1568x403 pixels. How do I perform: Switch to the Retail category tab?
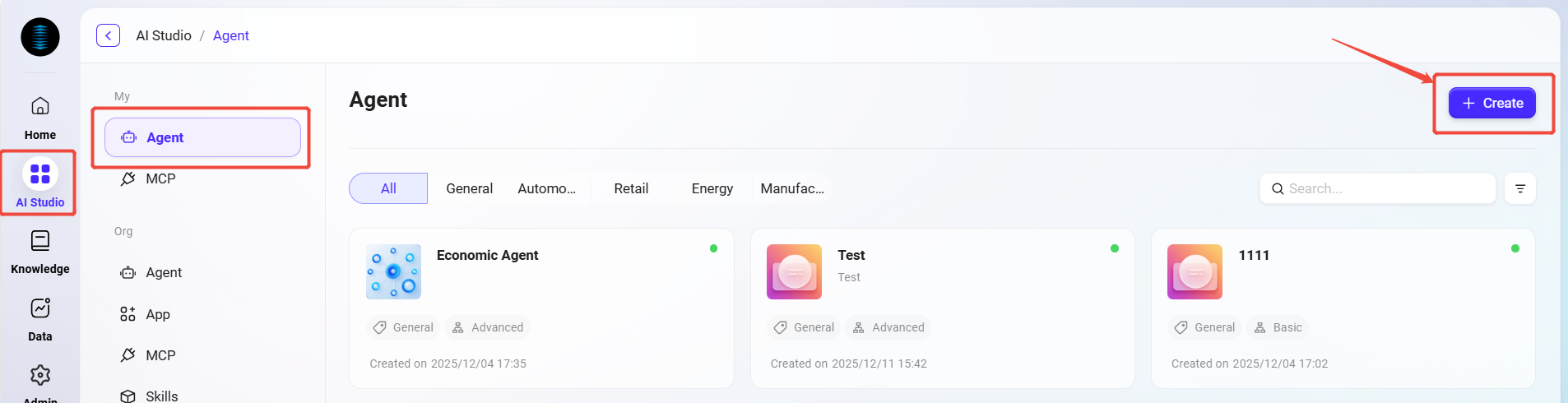pyautogui.click(x=631, y=188)
